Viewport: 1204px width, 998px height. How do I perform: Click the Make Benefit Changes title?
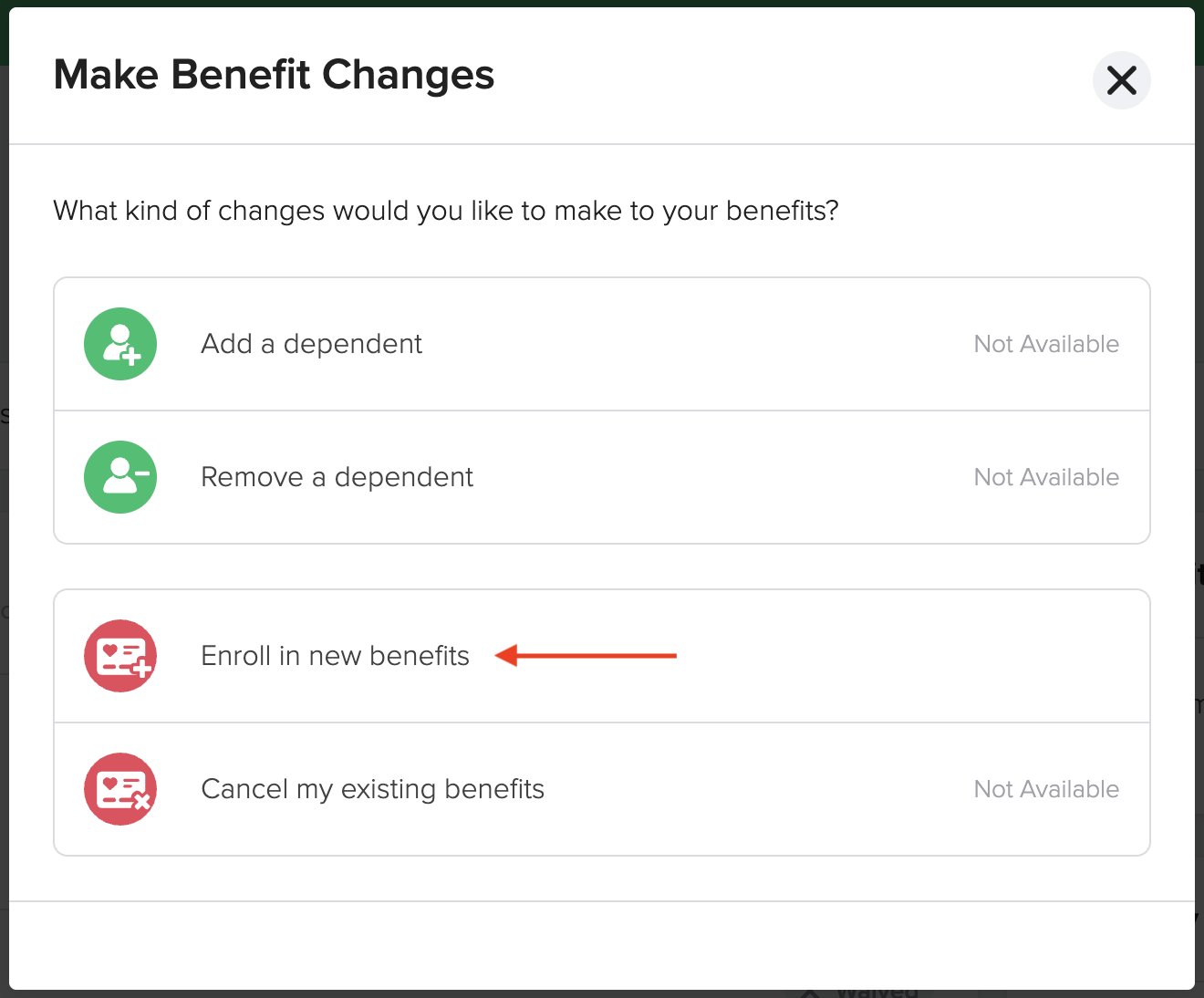pyautogui.click(x=274, y=75)
